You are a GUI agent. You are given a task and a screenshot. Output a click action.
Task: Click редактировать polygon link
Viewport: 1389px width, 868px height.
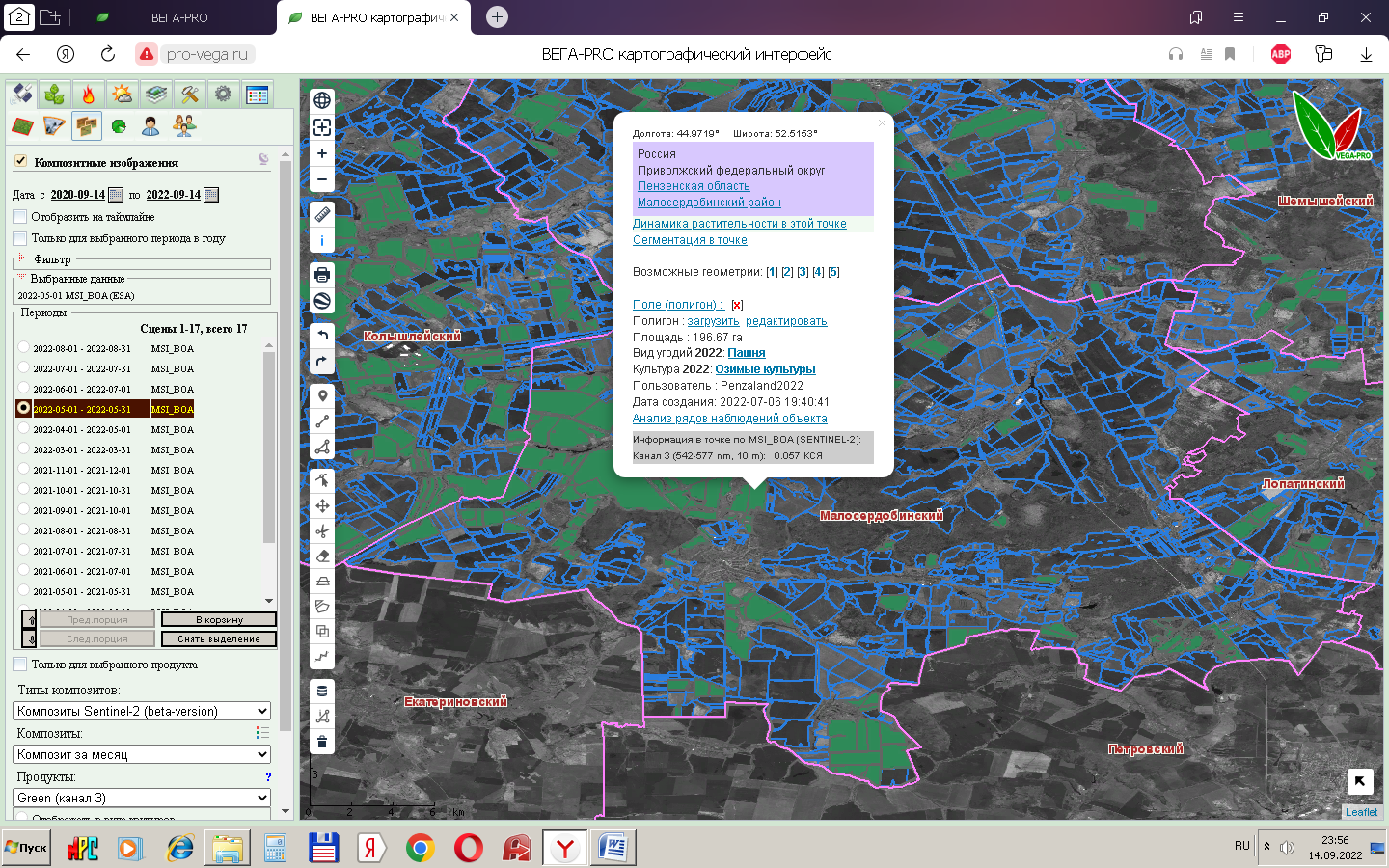[x=786, y=321]
